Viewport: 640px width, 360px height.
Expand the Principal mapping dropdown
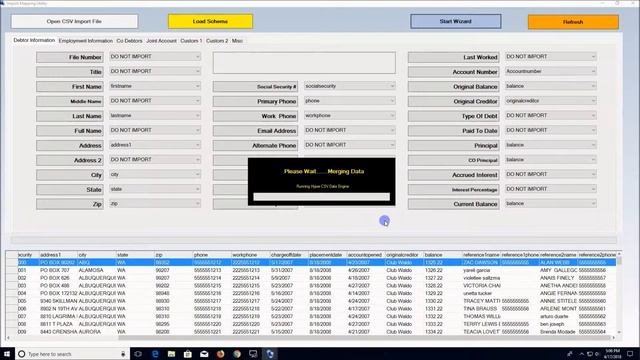coord(551,145)
